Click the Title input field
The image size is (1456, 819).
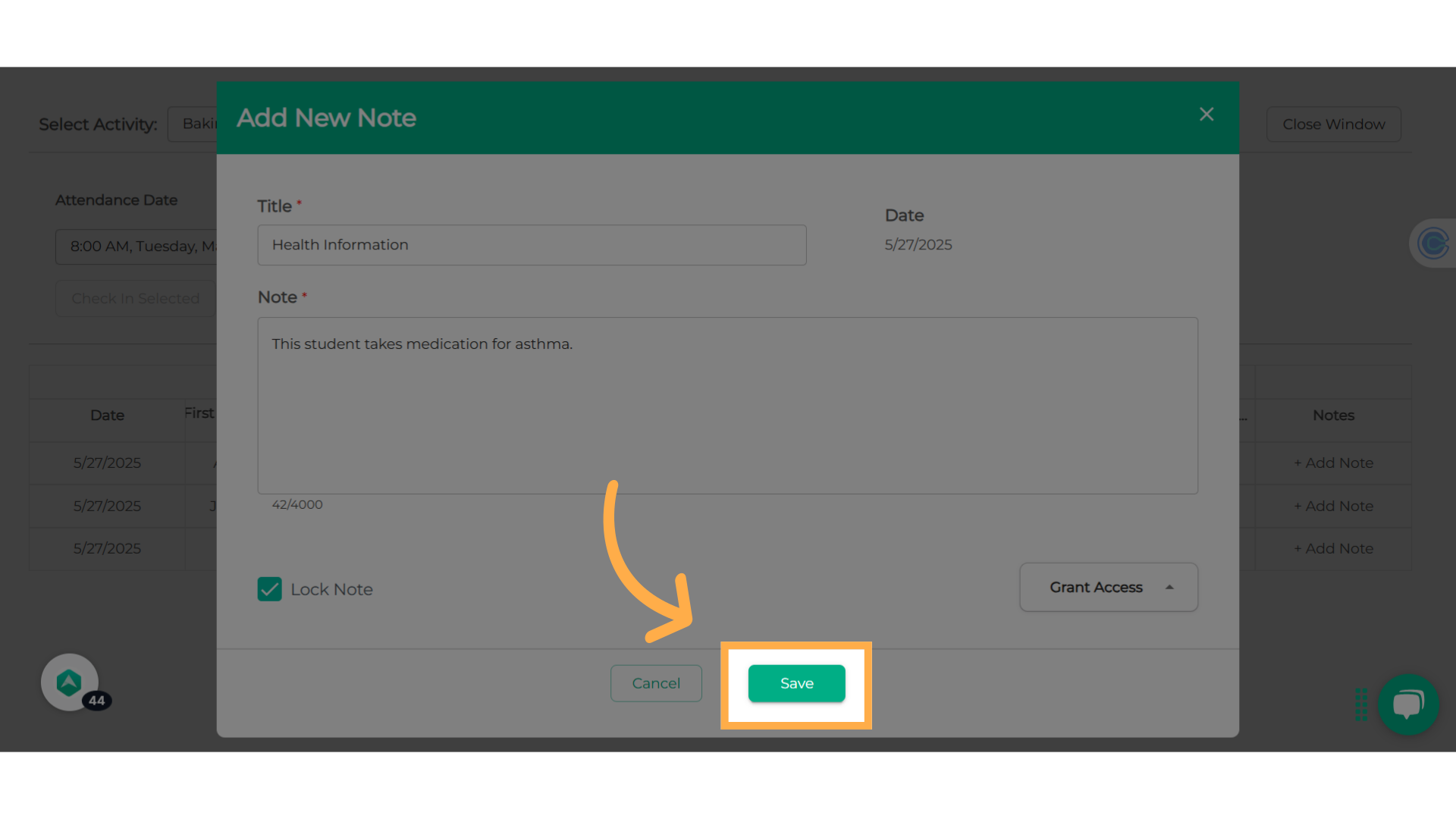pos(531,245)
